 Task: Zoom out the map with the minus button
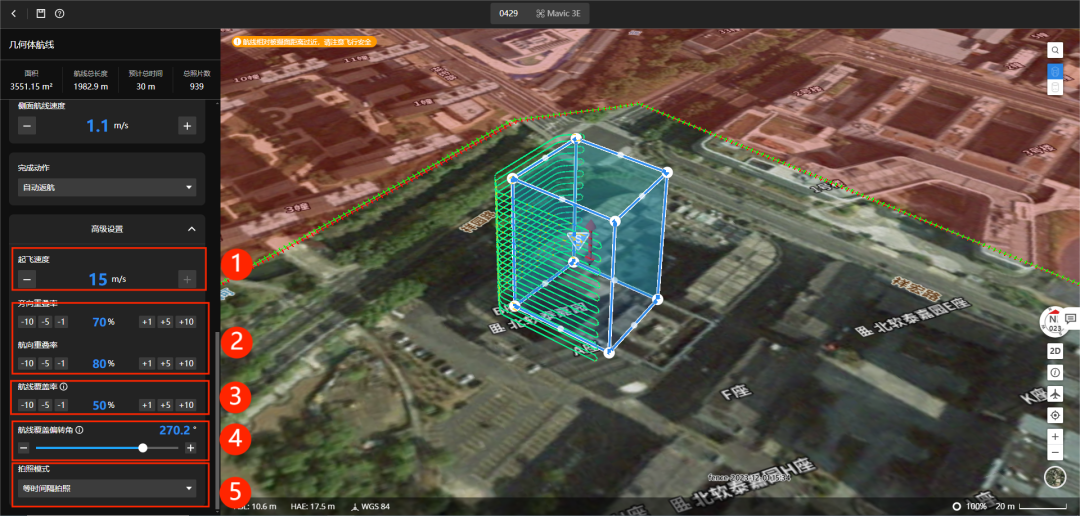point(1055,453)
